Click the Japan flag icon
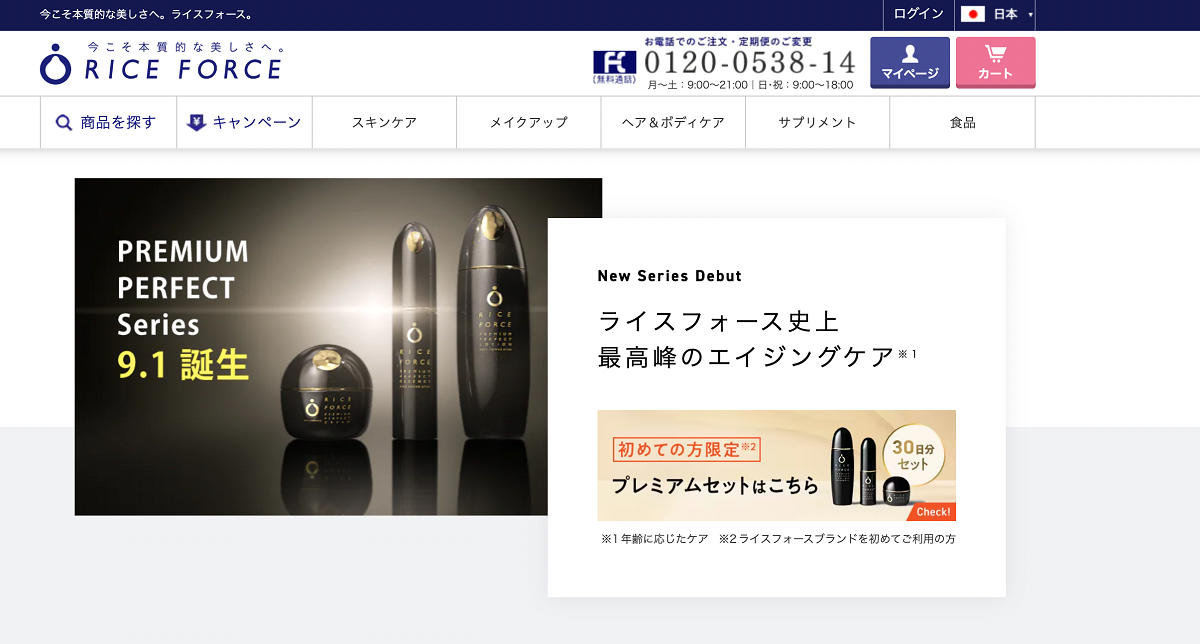Screen dimensions: 1200x644 tap(972, 14)
